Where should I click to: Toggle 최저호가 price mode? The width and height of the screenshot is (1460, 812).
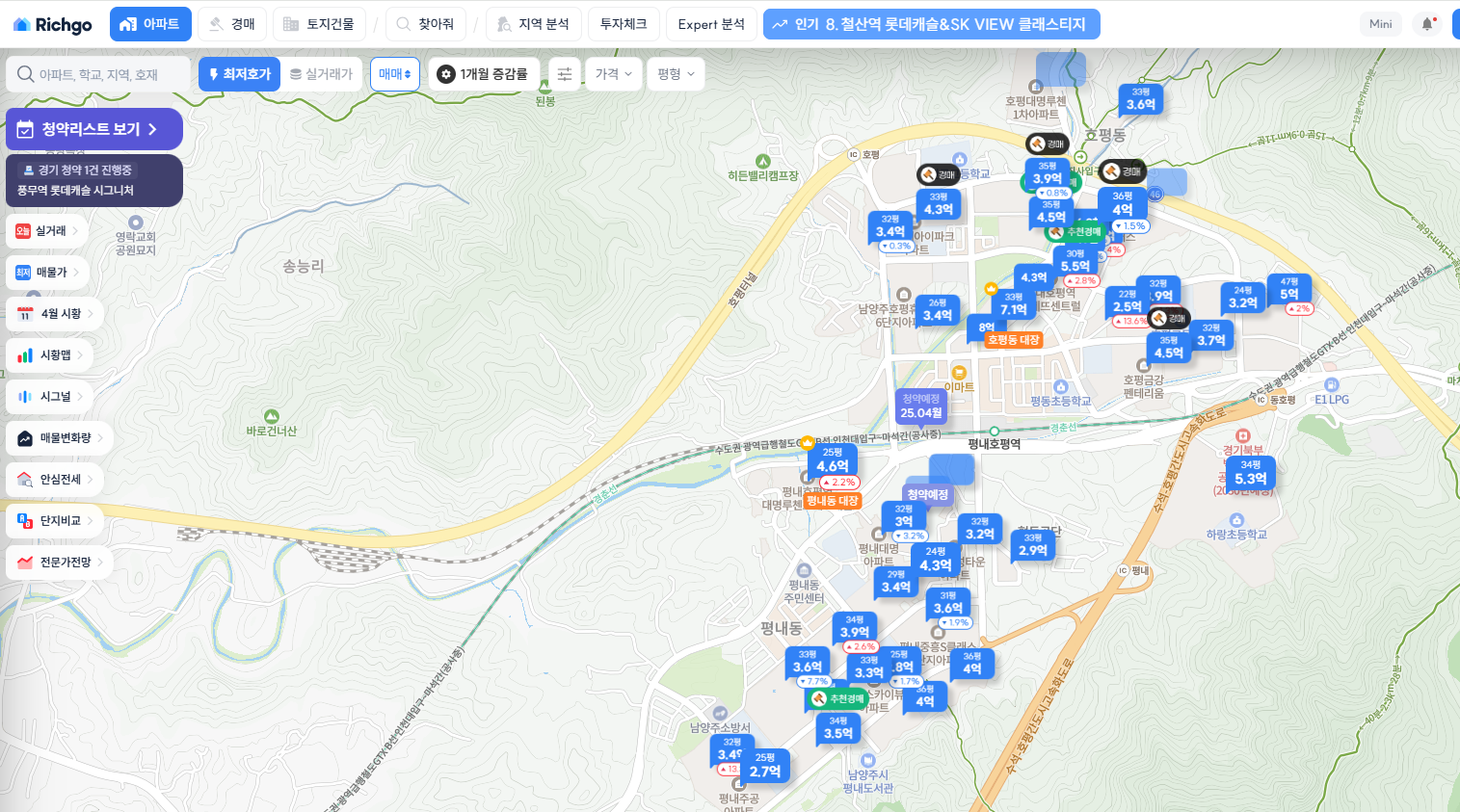click(239, 74)
